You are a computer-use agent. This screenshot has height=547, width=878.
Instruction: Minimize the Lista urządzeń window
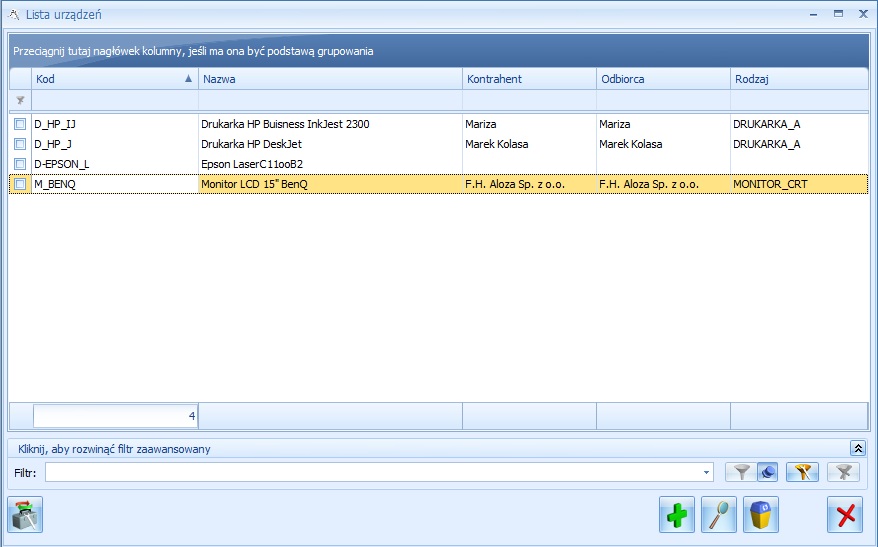(814, 15)
